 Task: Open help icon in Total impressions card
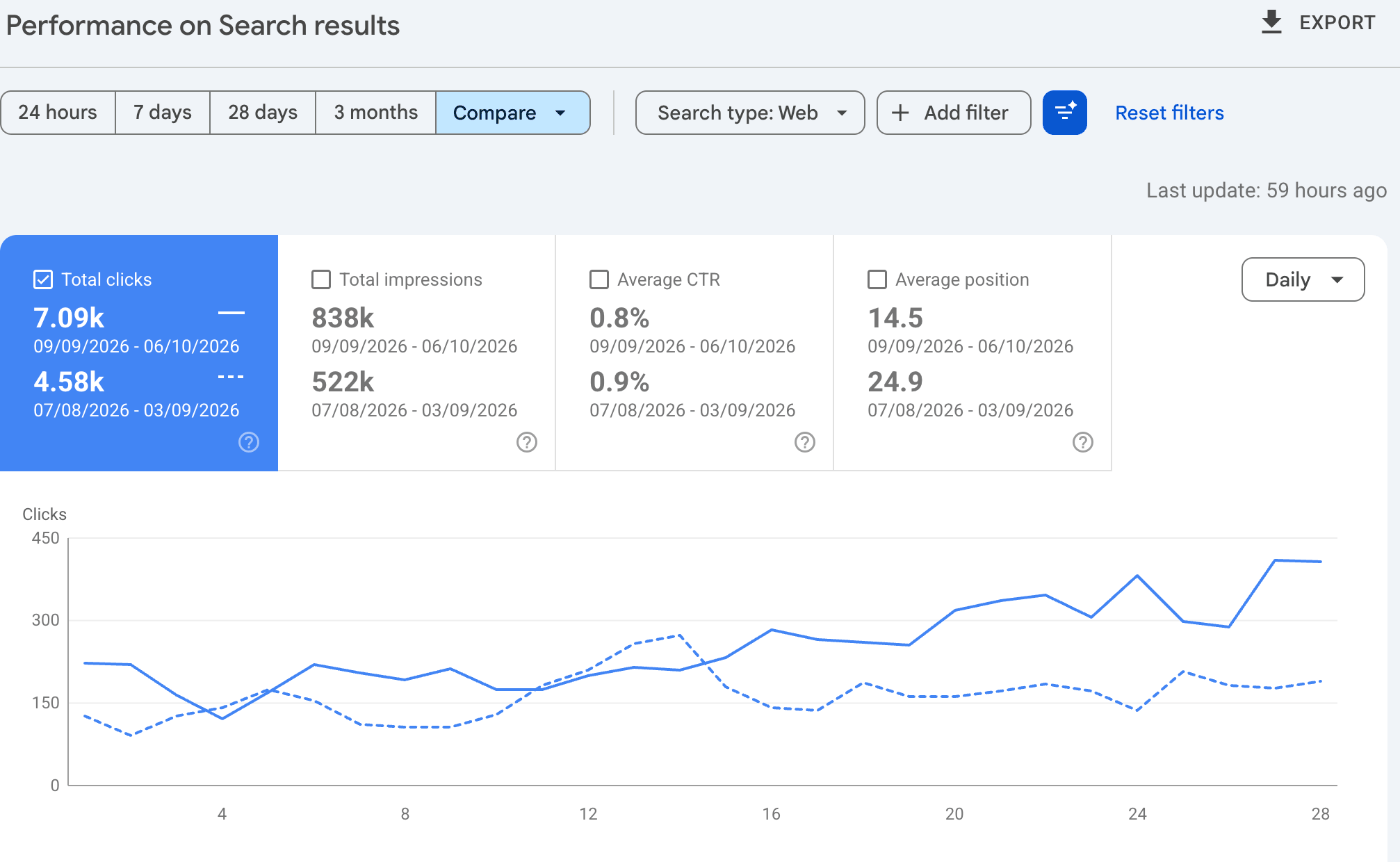click(527, 442)
